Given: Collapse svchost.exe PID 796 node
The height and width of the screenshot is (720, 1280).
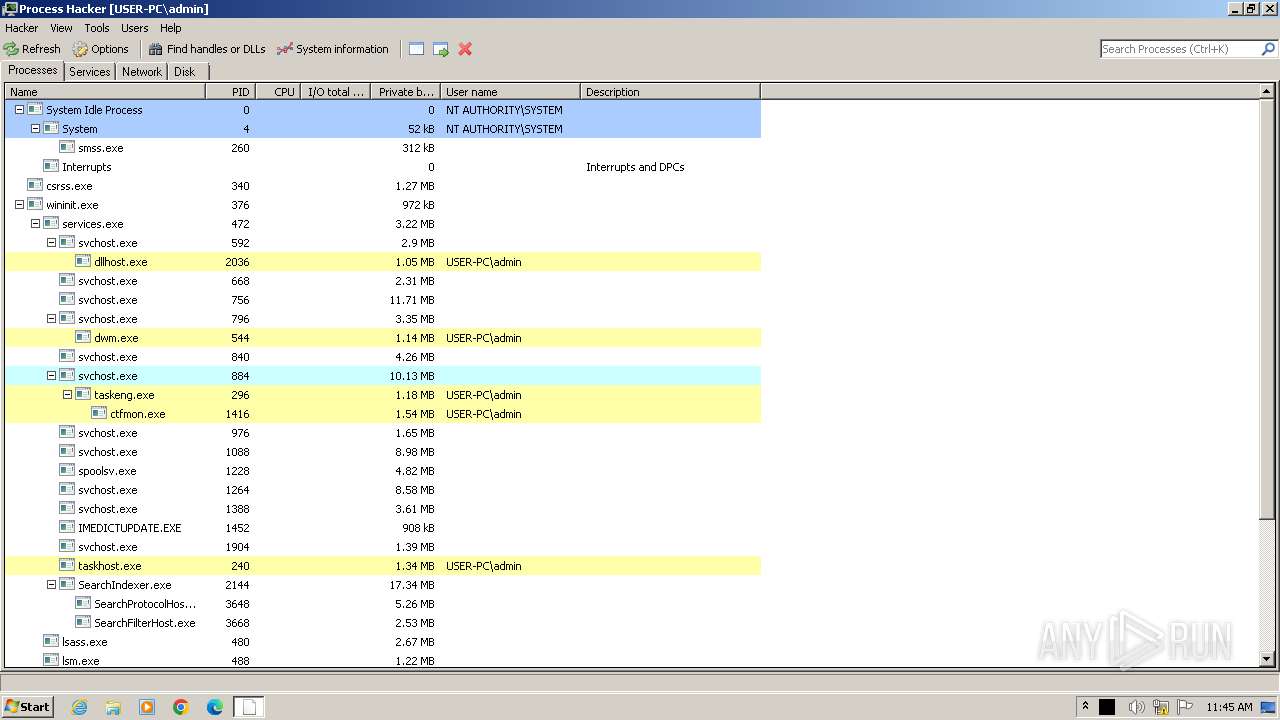Looking at the screenshot, I should tap(51, 319).
